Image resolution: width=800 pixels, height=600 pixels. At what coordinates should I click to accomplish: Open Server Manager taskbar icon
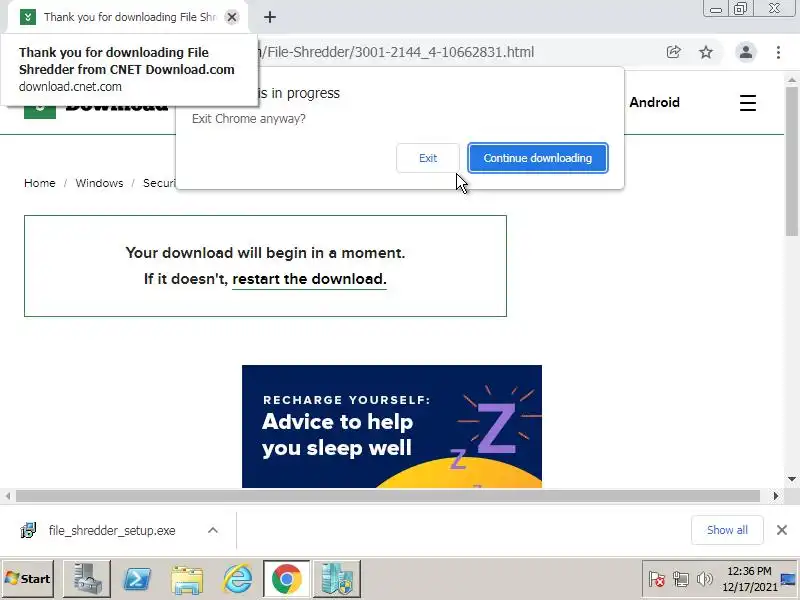click(x=87, y=579)
